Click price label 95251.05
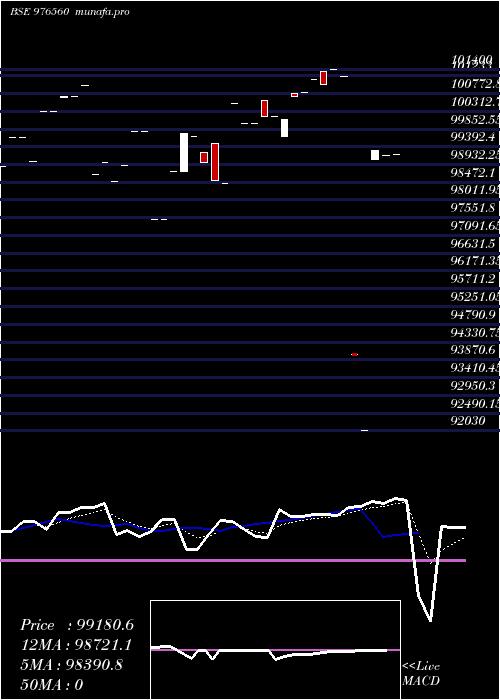Screen dimensions: 500x700 point(475,297)
